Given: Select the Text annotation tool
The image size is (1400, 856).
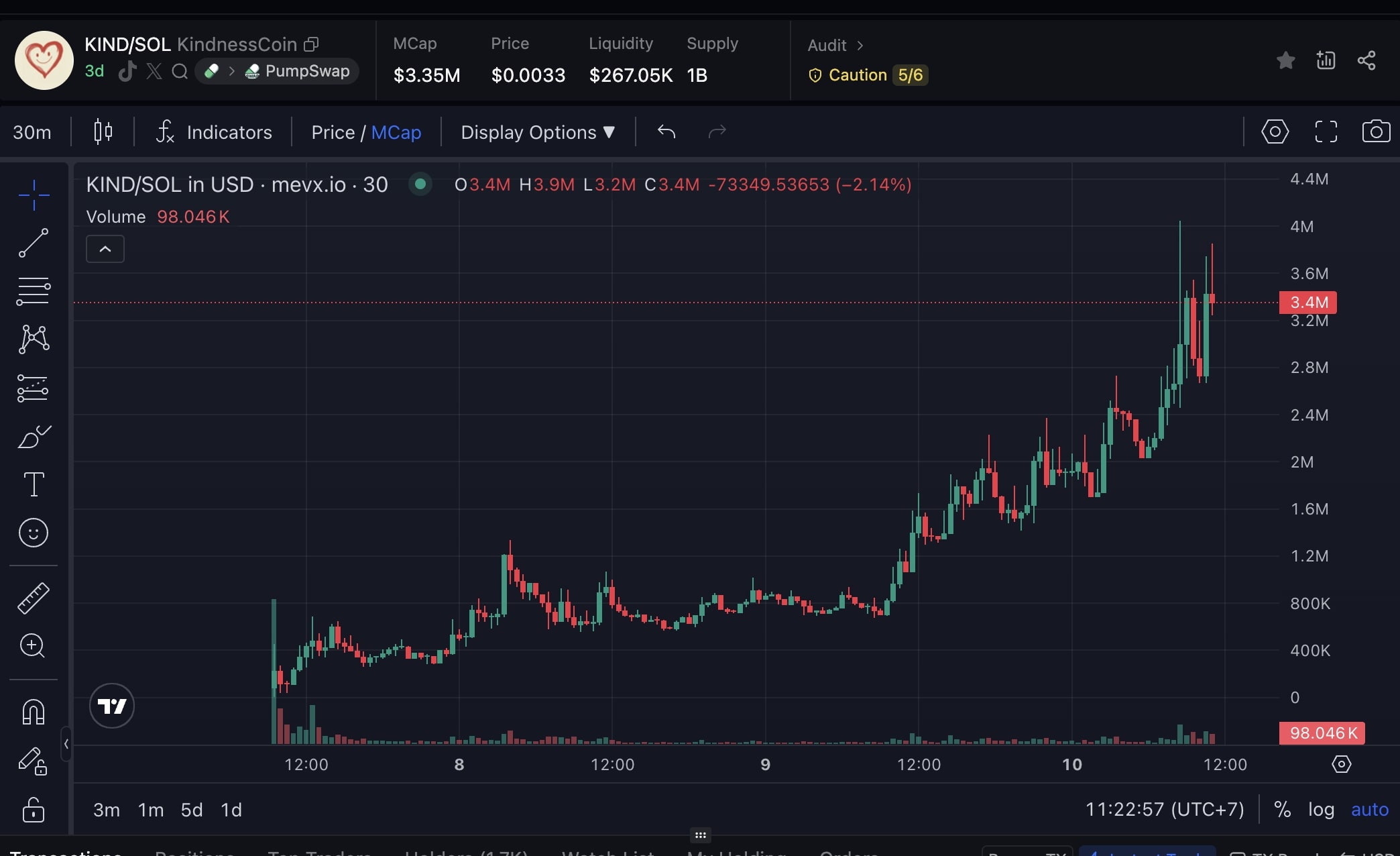Looking at the screenshot, I should (34, 484).
